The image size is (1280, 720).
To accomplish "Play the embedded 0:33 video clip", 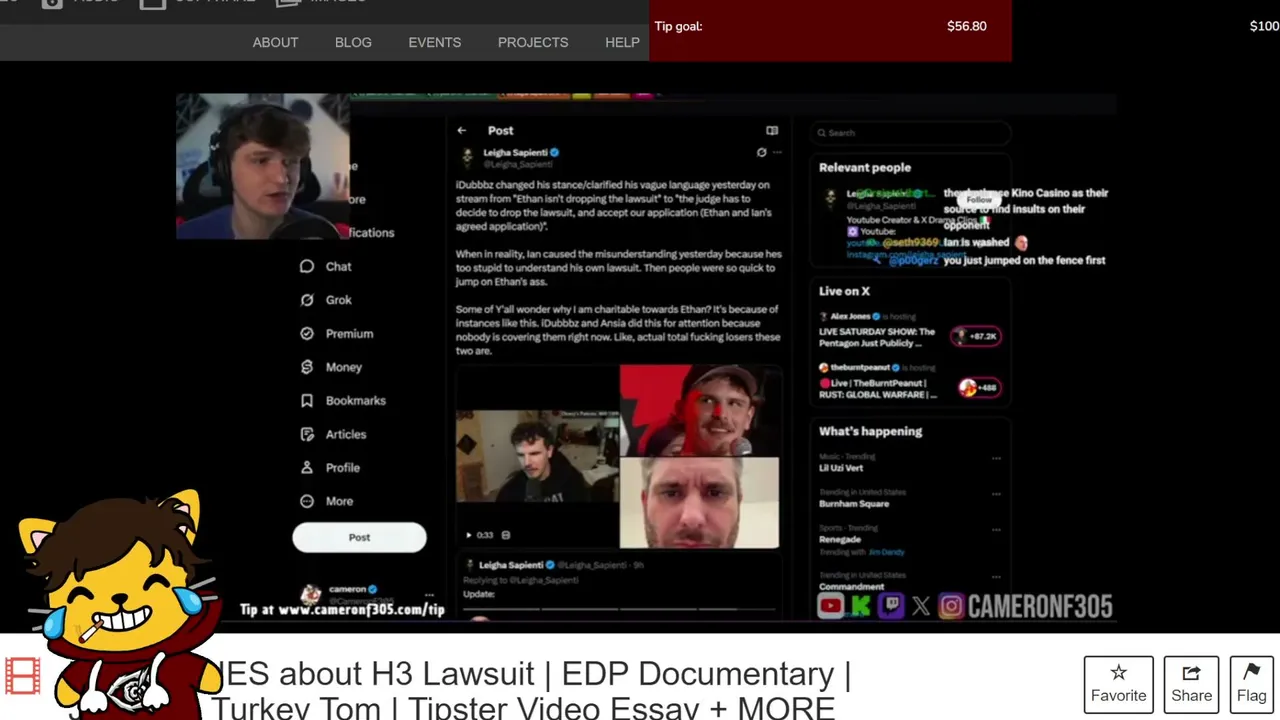I will point(468,535).
